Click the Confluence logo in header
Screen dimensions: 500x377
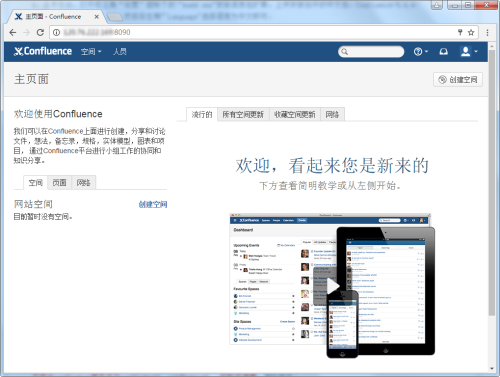pos(43,51)
